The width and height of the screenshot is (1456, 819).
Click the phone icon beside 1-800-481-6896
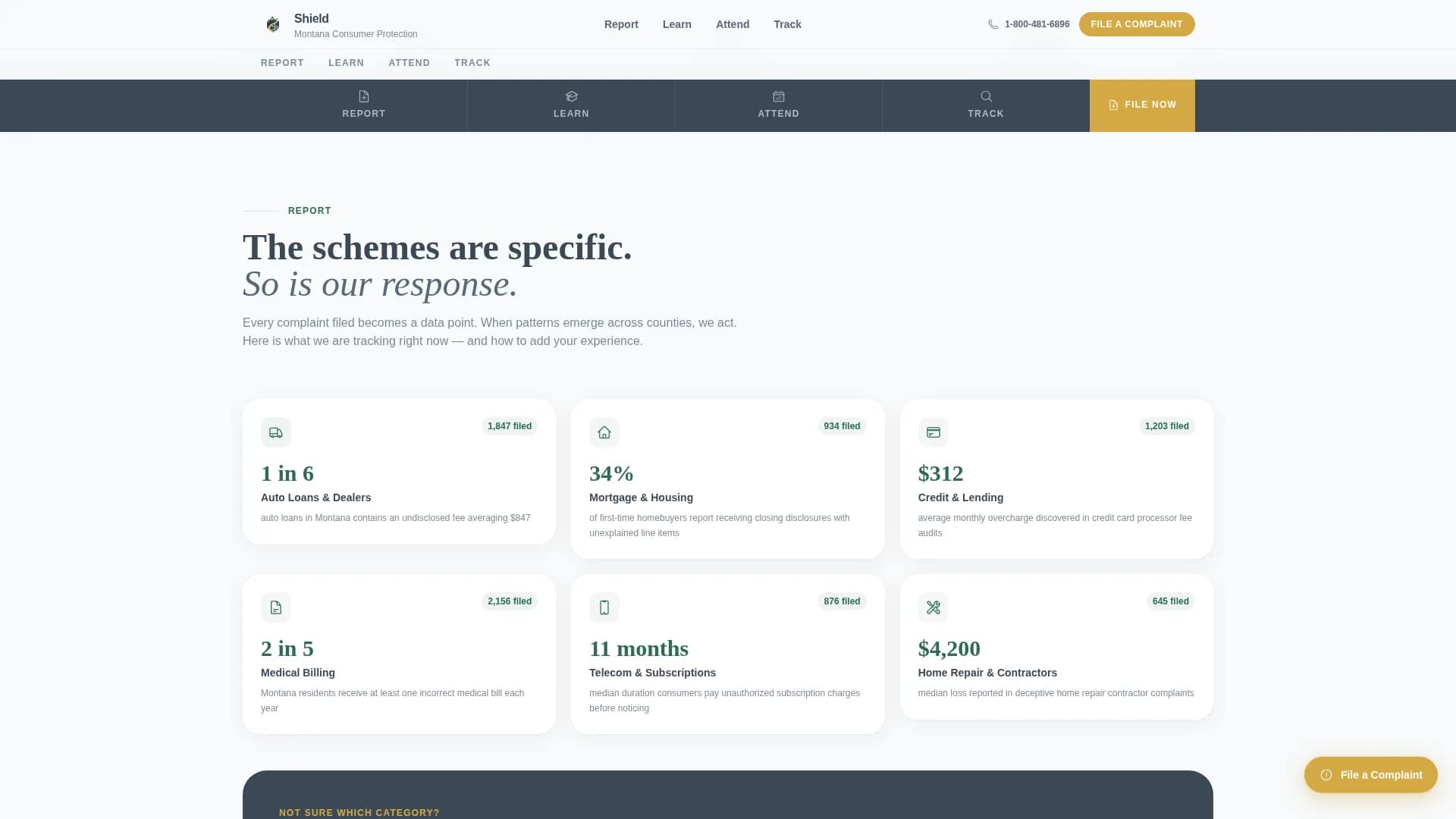tap(993, 24)
